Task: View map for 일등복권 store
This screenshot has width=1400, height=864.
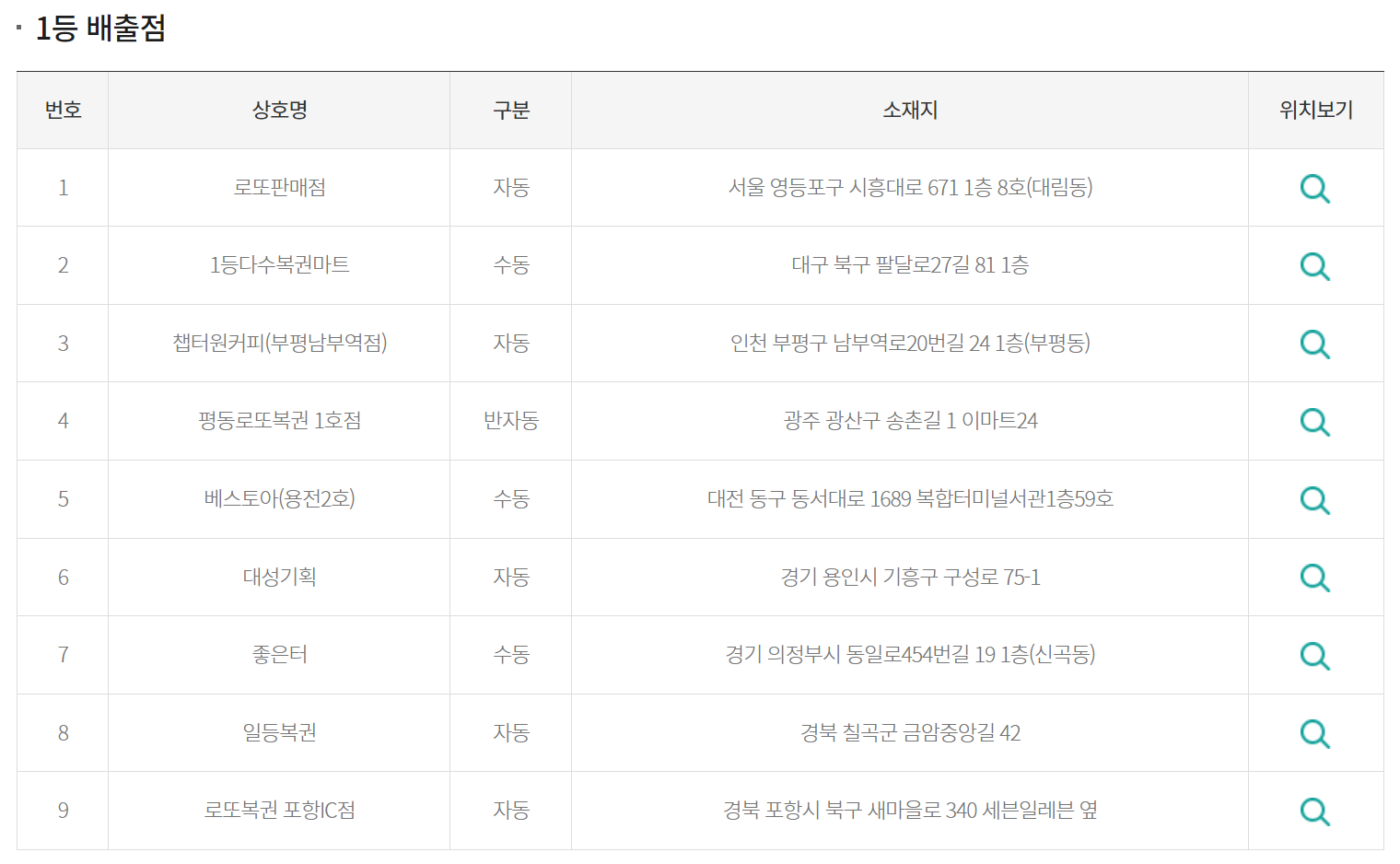Action: [x=1315, y=733]
